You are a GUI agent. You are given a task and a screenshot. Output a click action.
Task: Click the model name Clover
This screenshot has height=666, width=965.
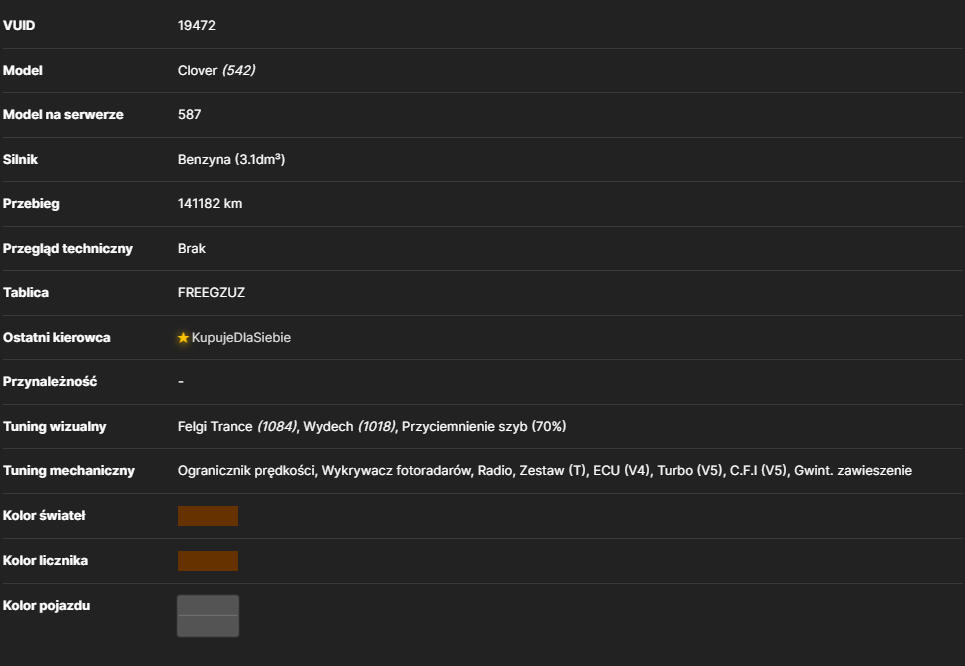click(x=198, y=70)
